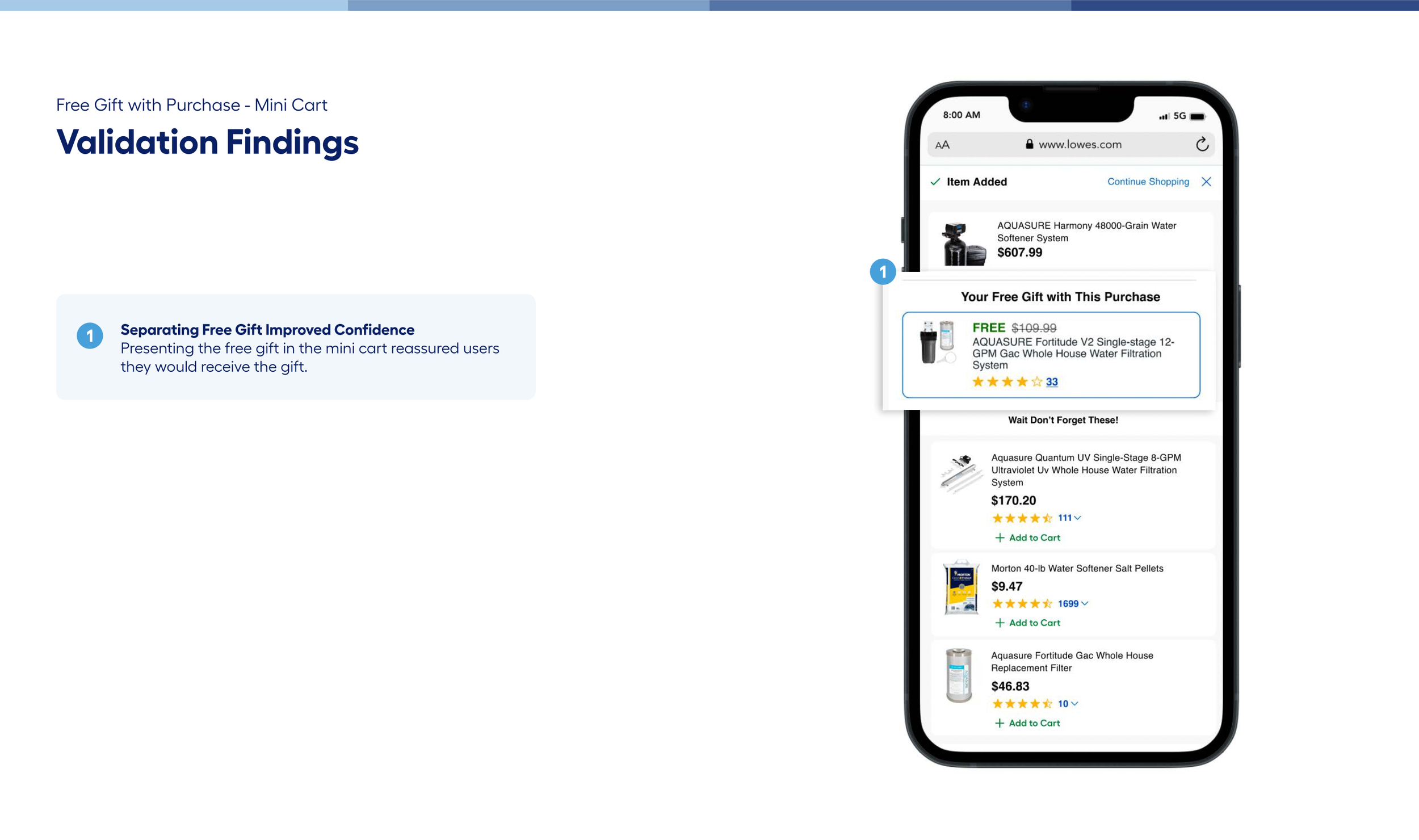1419x840 pixels.
Task: Select the $46.83 price
Action: [1010, 686]
